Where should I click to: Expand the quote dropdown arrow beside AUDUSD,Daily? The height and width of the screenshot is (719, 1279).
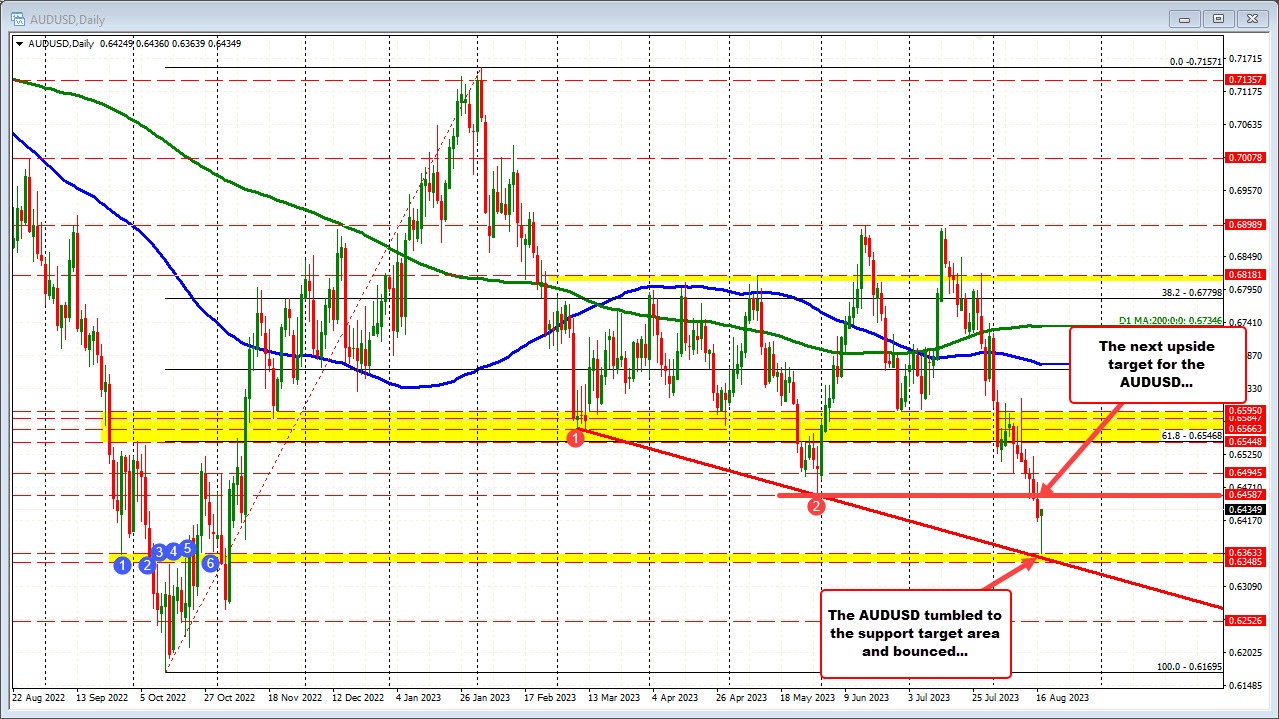[x=19, y=43]
